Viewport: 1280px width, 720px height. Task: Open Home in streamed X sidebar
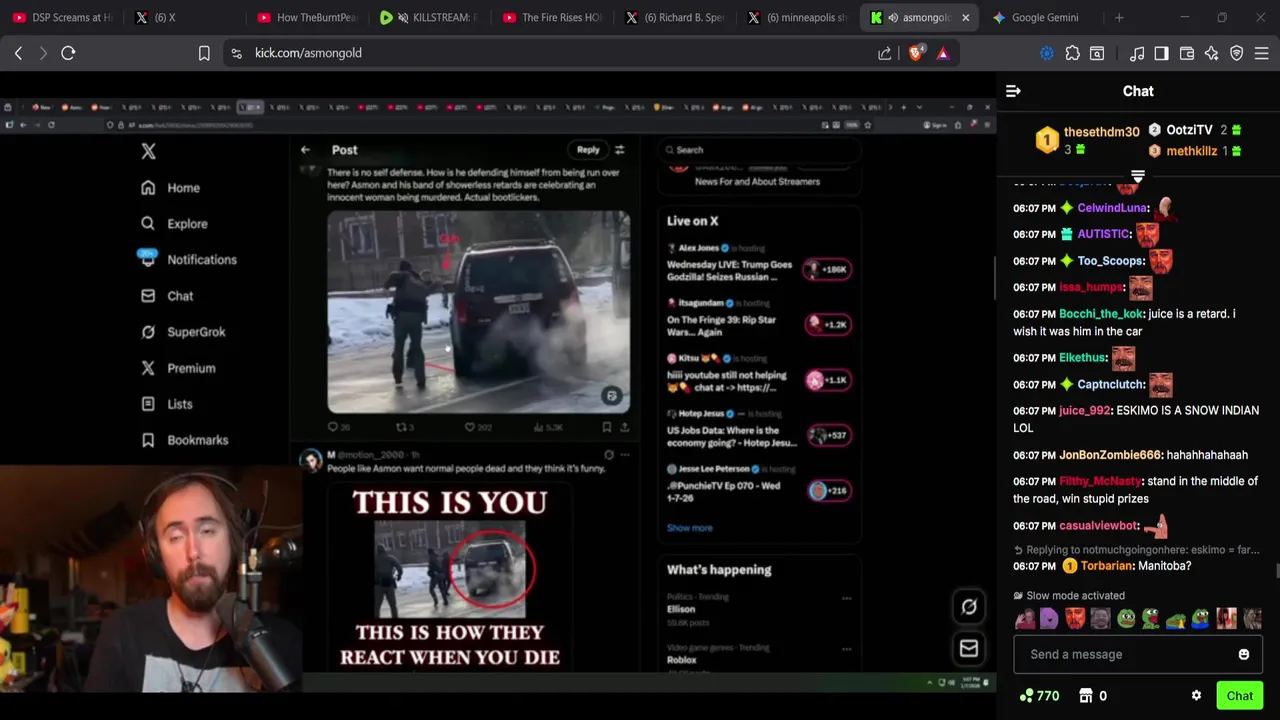coord(171,188)
